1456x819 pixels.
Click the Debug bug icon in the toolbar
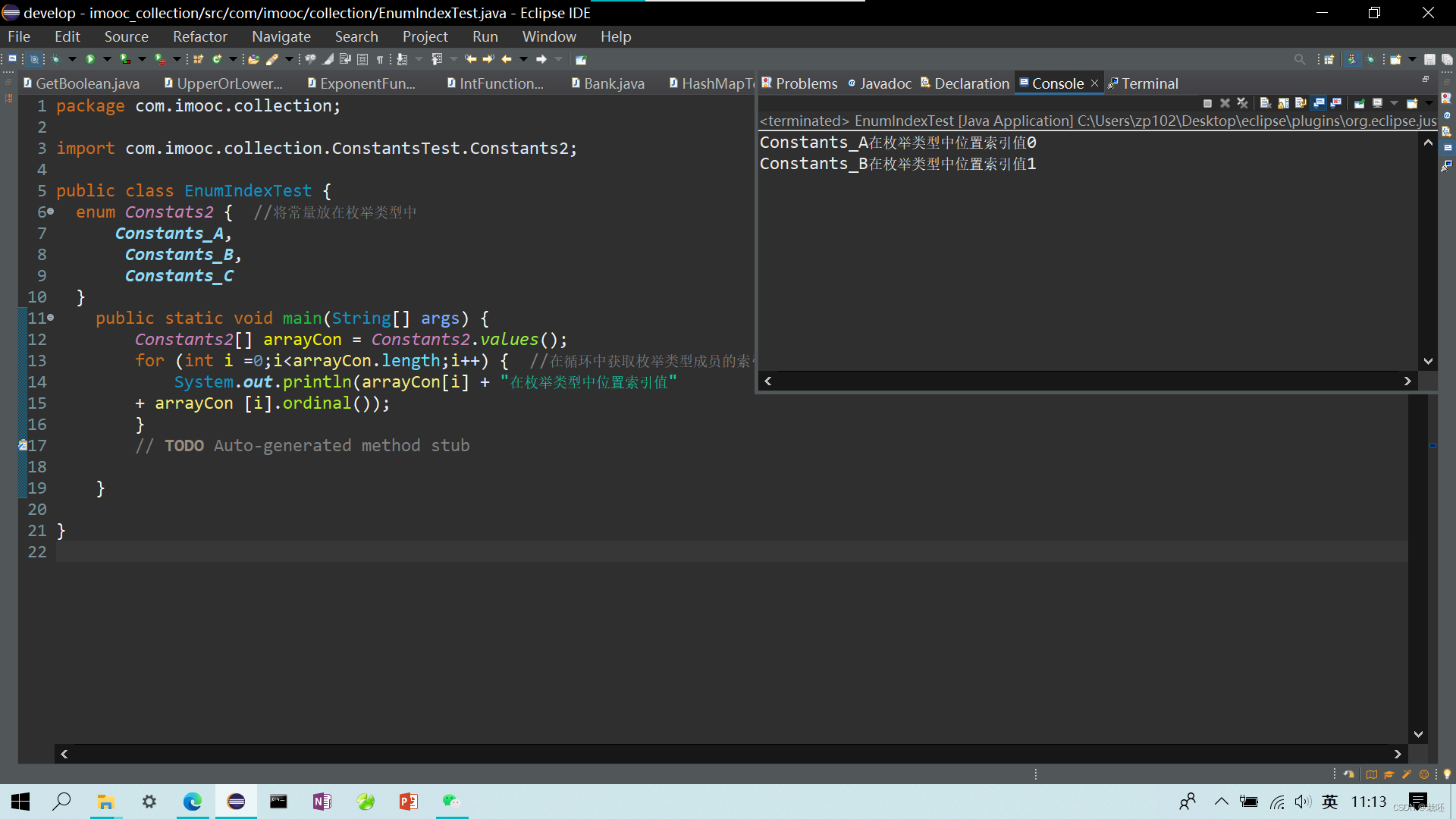(55, 59)
